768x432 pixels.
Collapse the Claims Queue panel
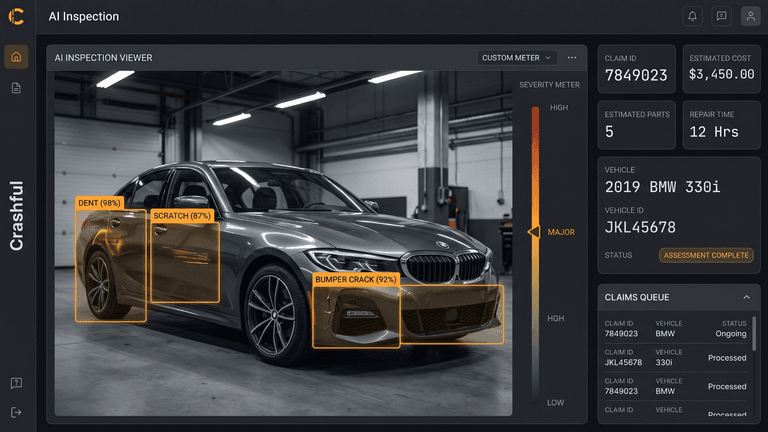point(746,297)
